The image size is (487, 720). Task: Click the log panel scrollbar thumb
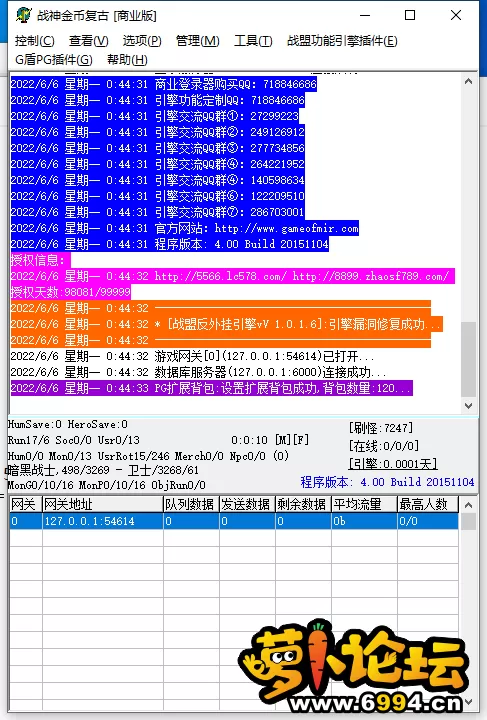click(x=468, y=360)
